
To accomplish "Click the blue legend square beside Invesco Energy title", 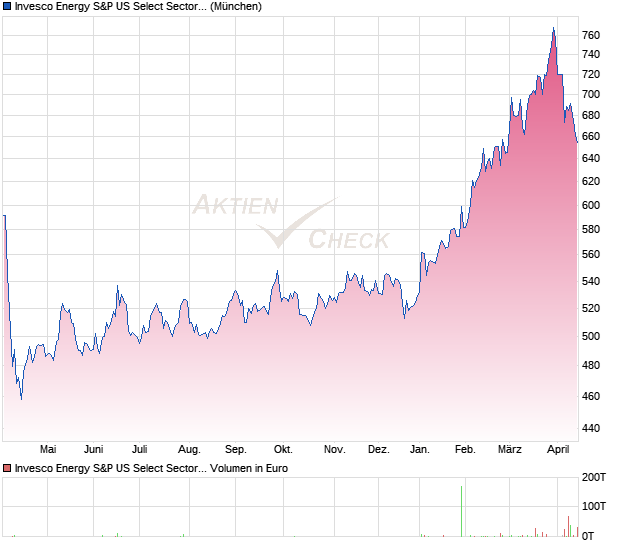I will coord(7,6).
